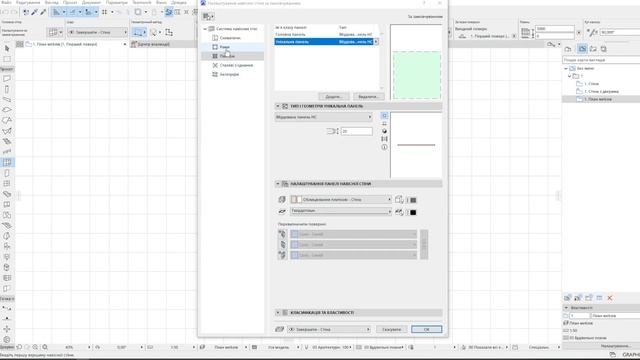Open the File (Файл) menu
The height and width of the screenshot is (360, 640).
tap(7, 2)
